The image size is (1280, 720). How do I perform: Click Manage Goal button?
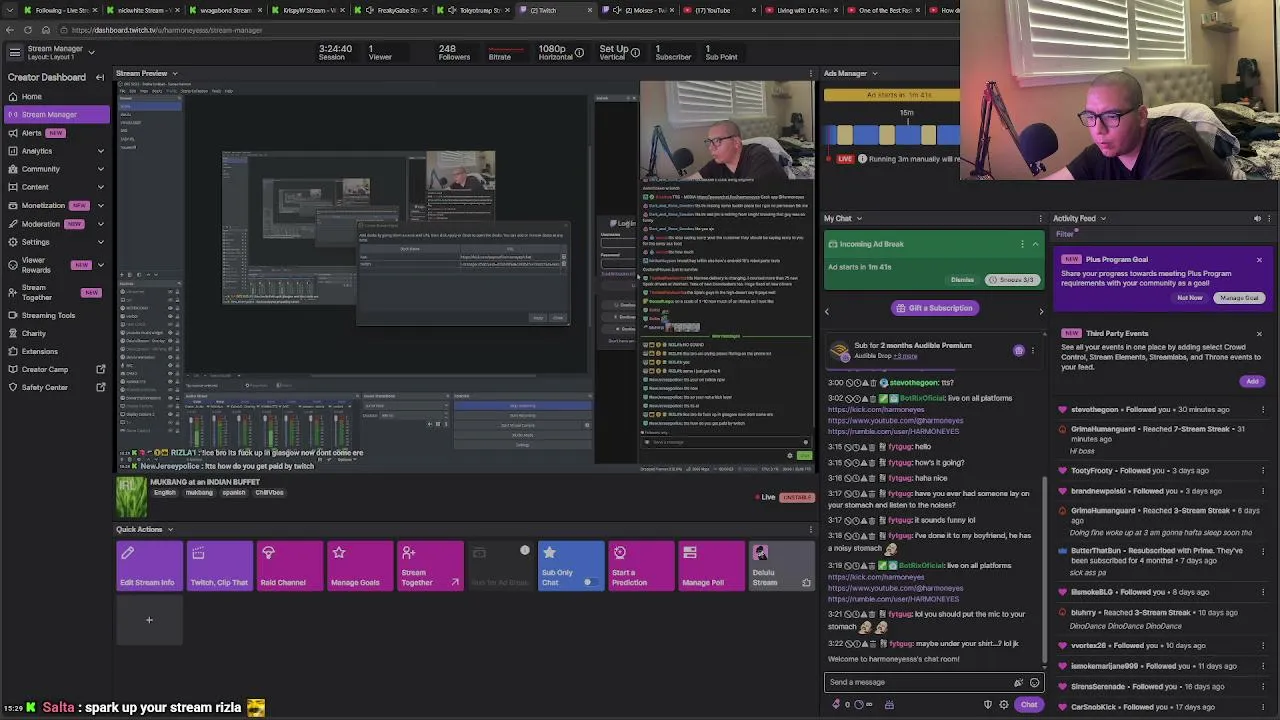1239,298
